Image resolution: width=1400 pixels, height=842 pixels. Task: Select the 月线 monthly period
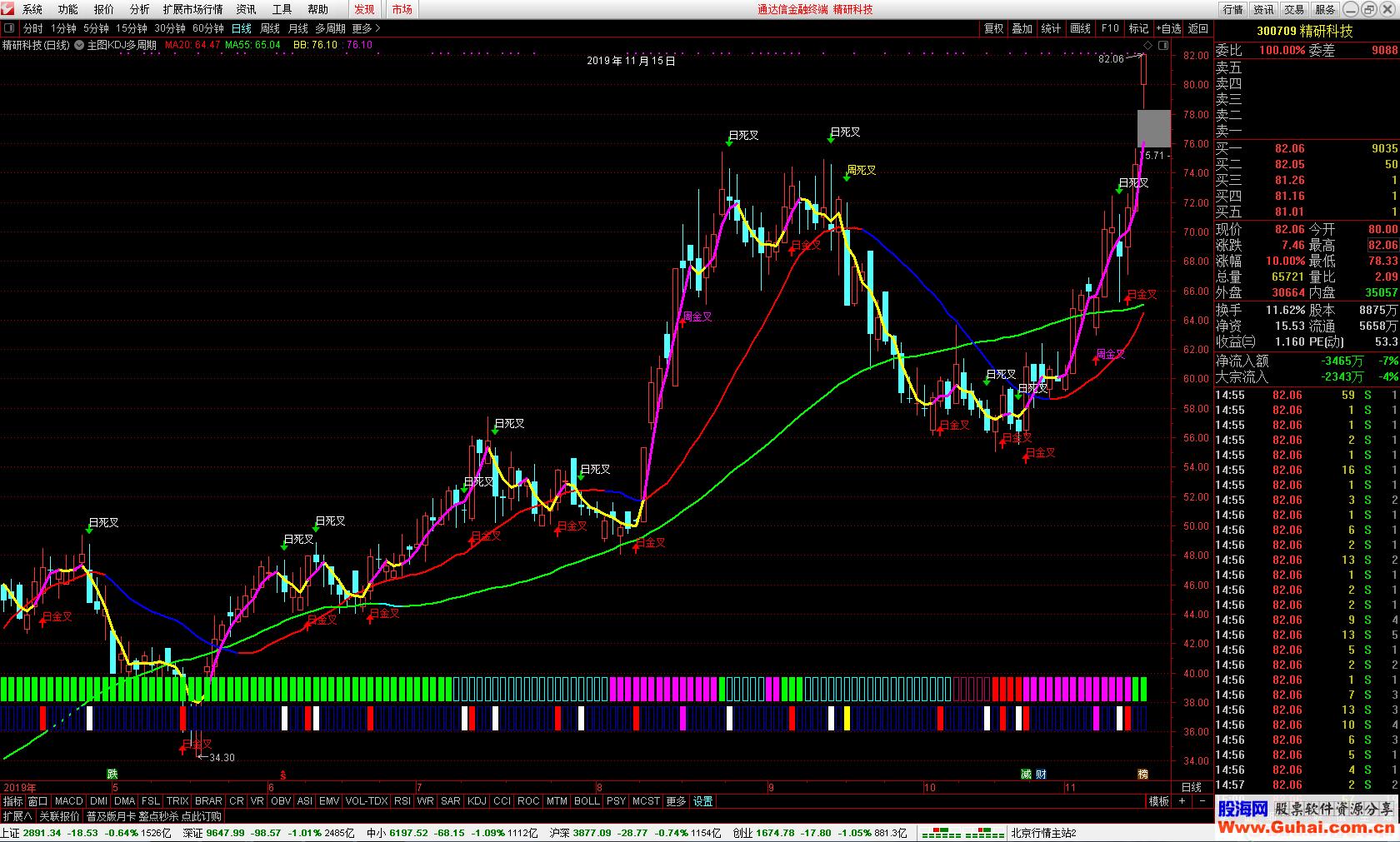(x=298, y=28)
